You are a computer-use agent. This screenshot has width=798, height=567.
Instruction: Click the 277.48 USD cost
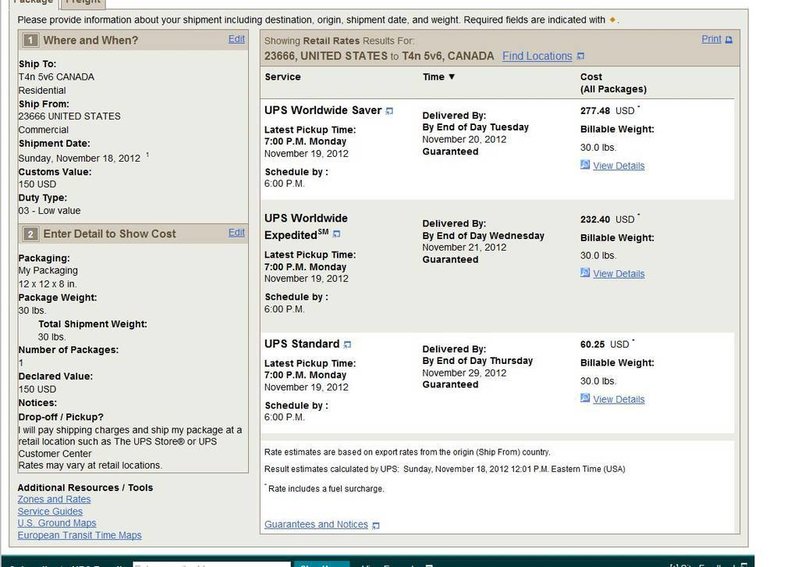click(x=607, y=111)
